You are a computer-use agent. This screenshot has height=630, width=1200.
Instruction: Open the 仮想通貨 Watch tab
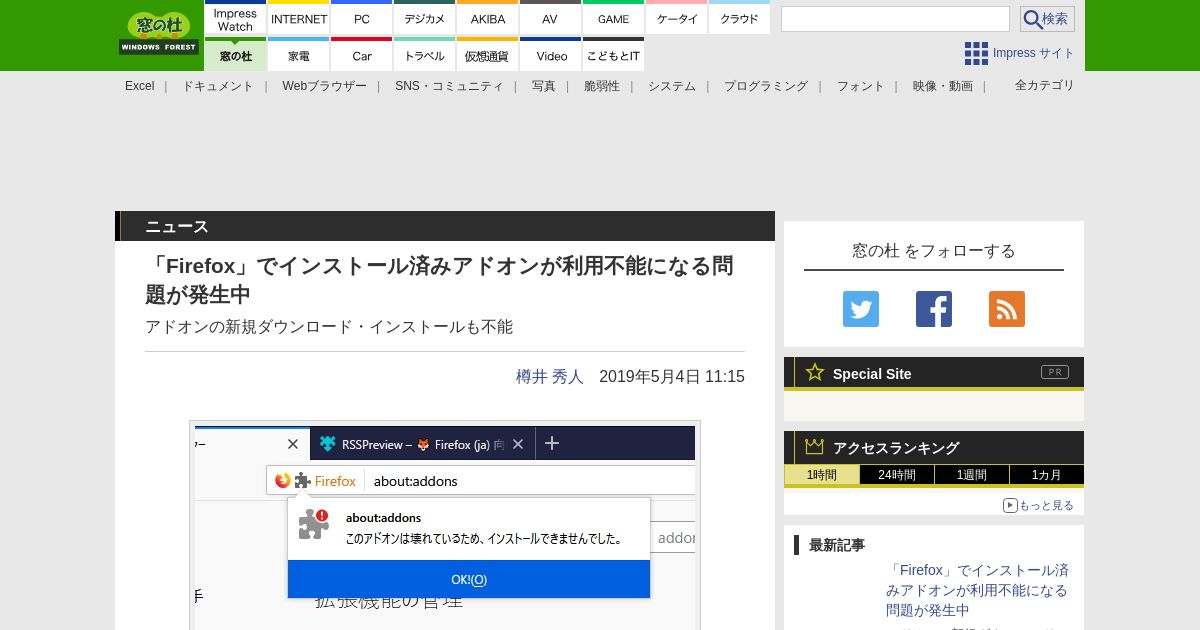click(487, 55)
